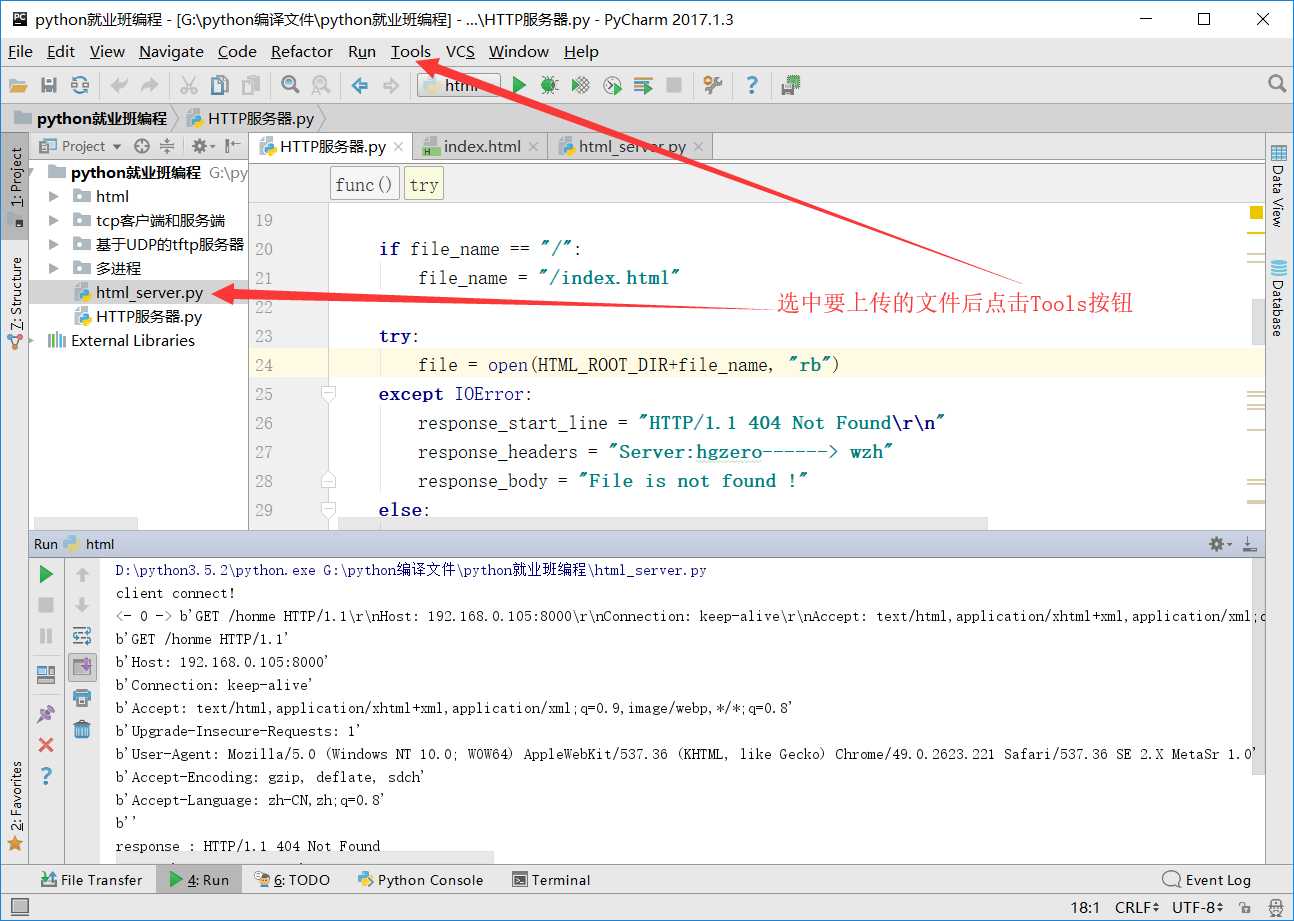This screenshot has width=1294, height=921.
Task: Open the Terminal tool window
Action: 551,880
